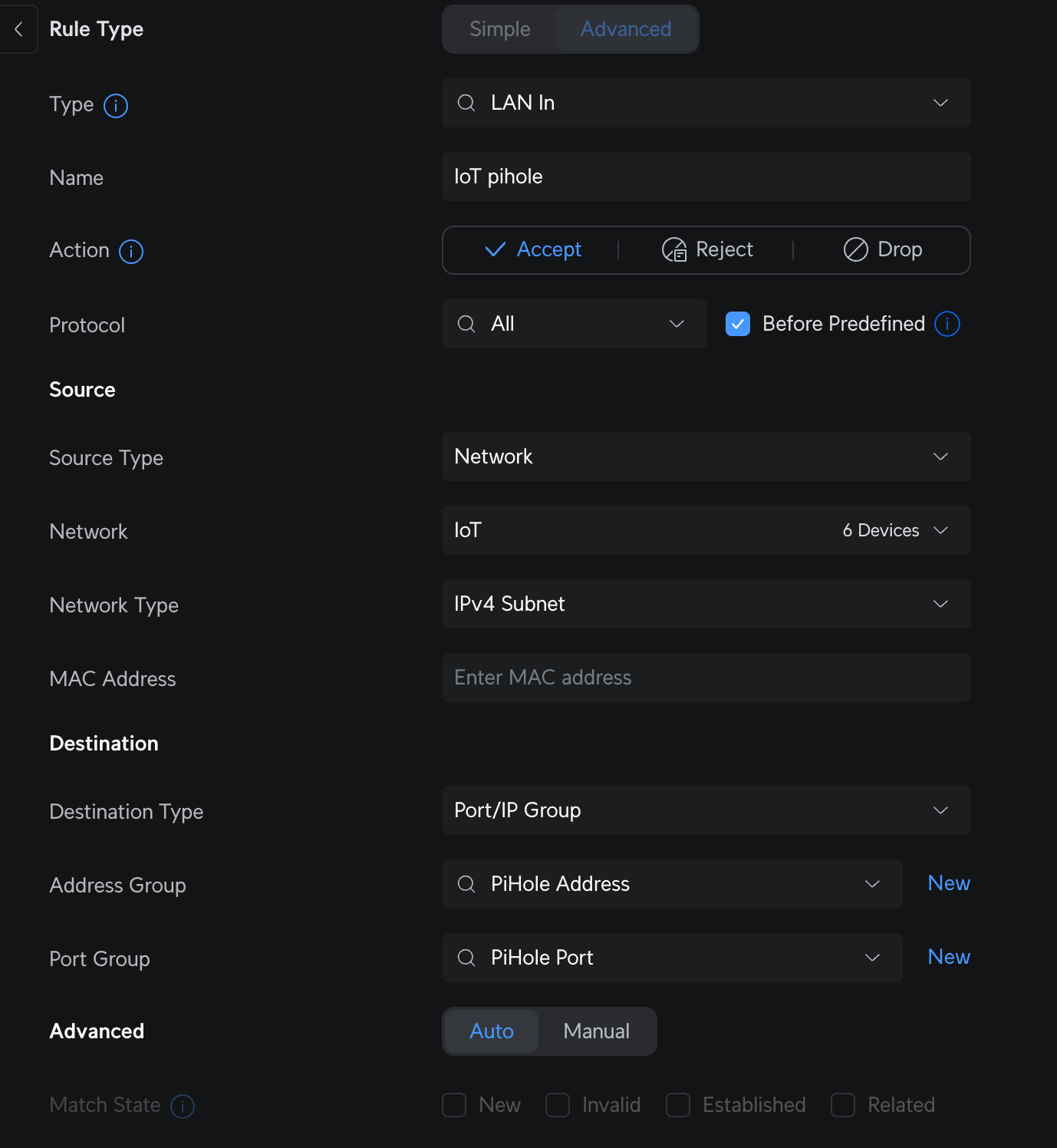Expand the Destination Type dropdown

click(706, 810)
